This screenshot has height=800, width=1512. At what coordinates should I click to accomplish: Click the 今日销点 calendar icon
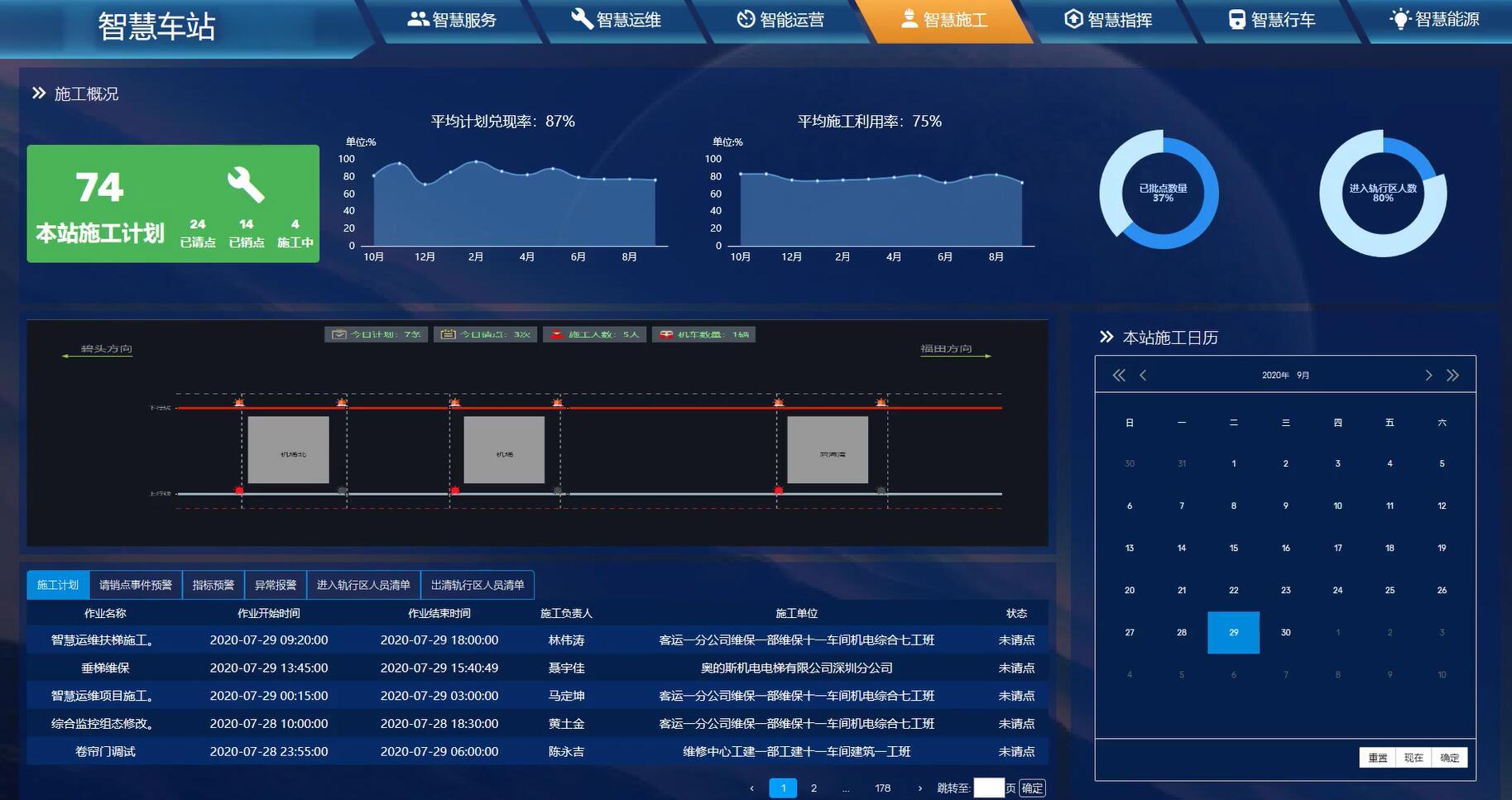point(448,334)
